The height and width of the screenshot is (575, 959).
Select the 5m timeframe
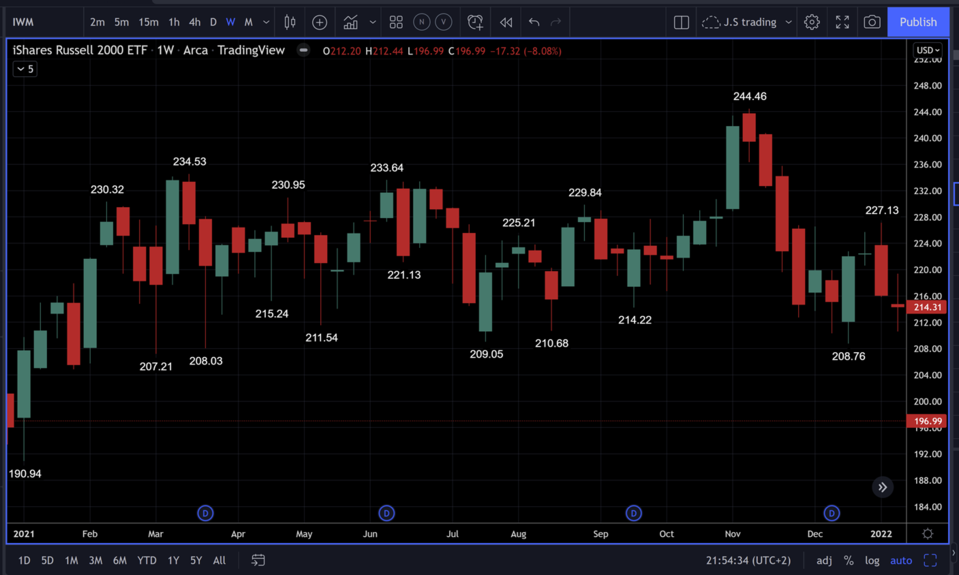click(122, 22)
